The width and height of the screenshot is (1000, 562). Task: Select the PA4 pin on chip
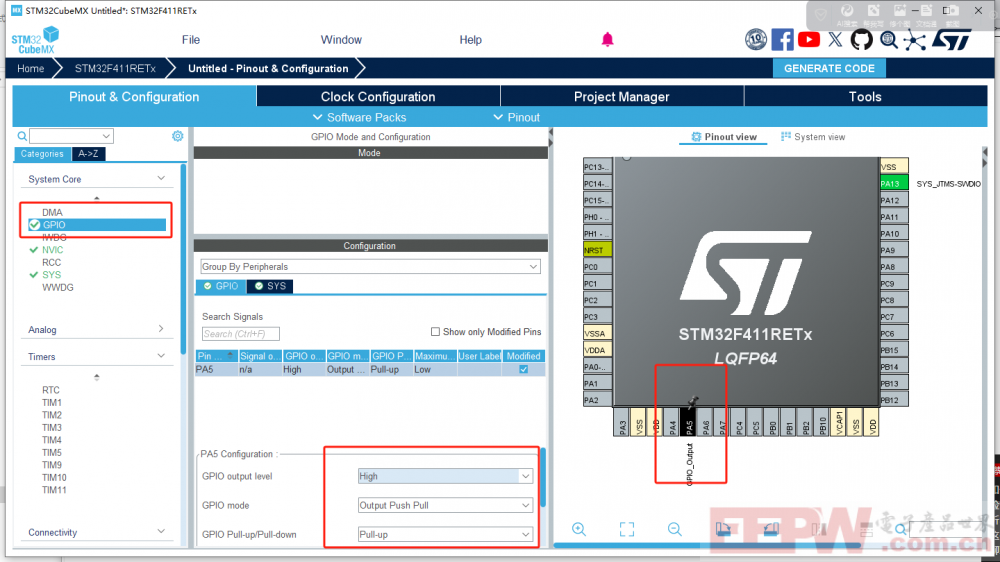(672, 422)
